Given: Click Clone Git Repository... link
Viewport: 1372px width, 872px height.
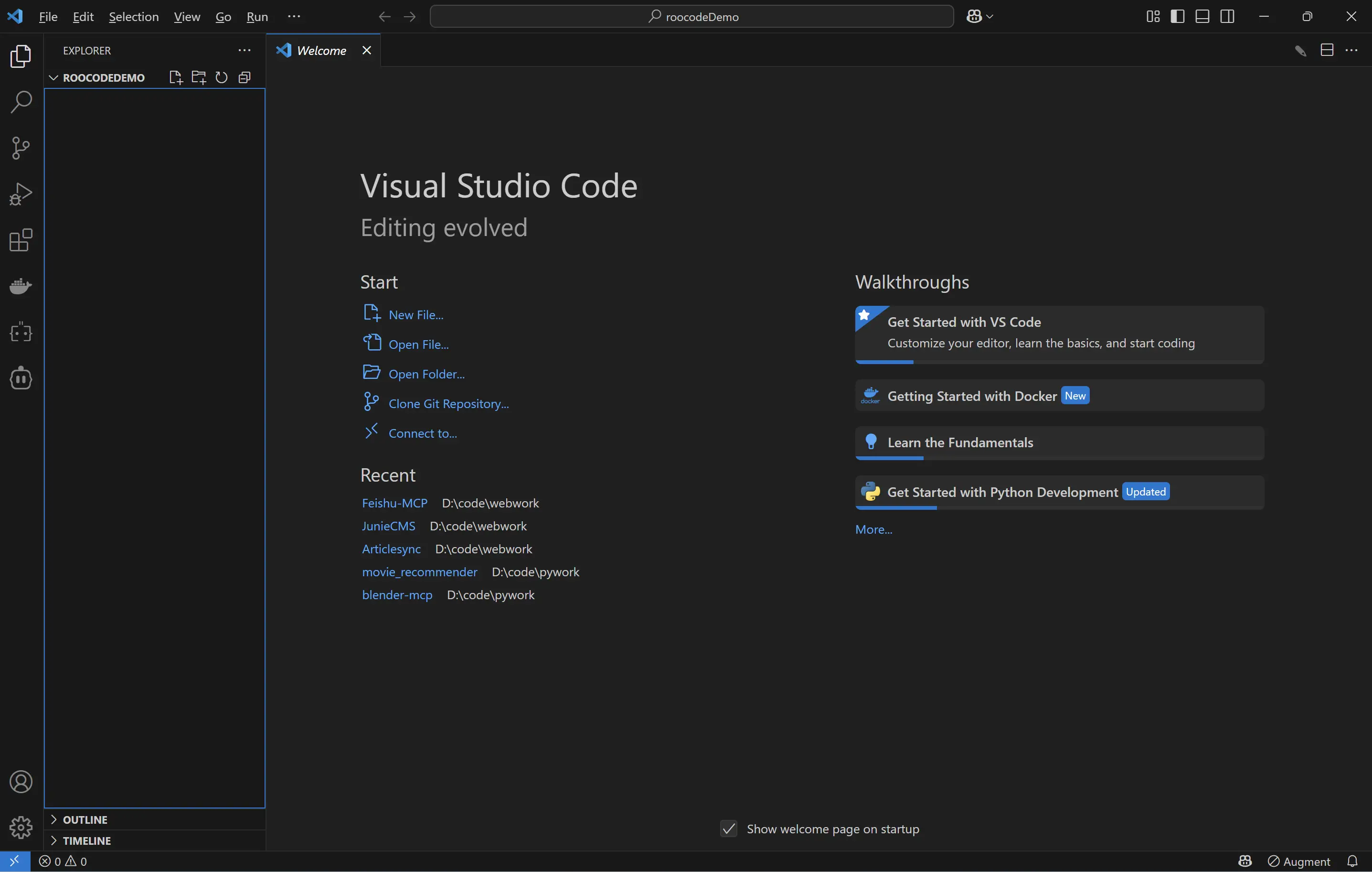Looking at the screenshot, I should tap(449, 404).
